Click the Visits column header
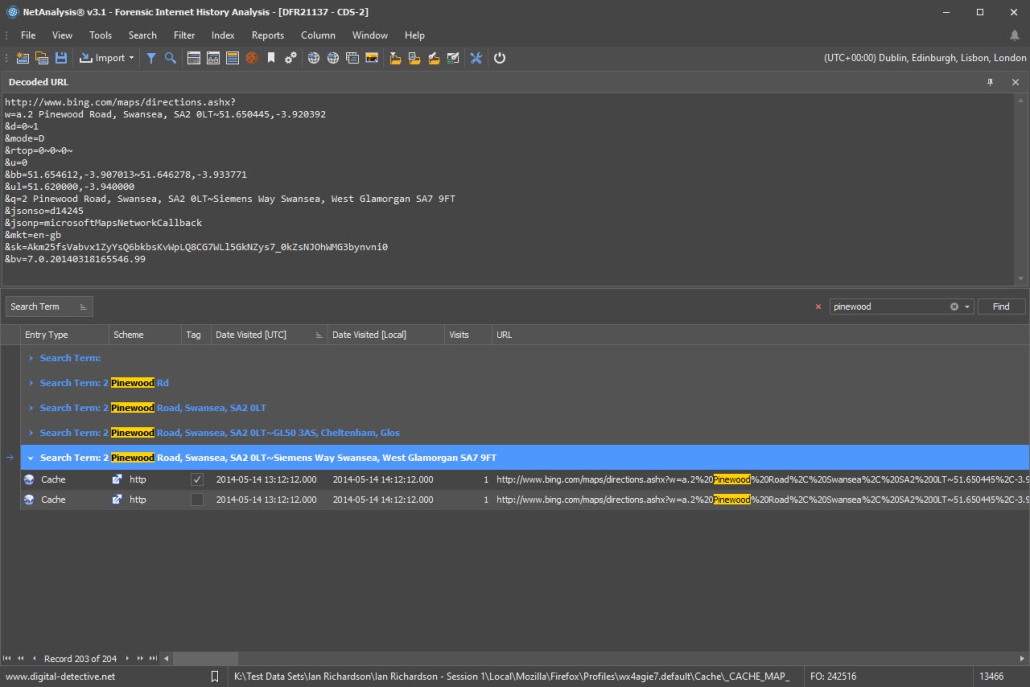Screen dimensions: 1030x687 click(468, 335)
